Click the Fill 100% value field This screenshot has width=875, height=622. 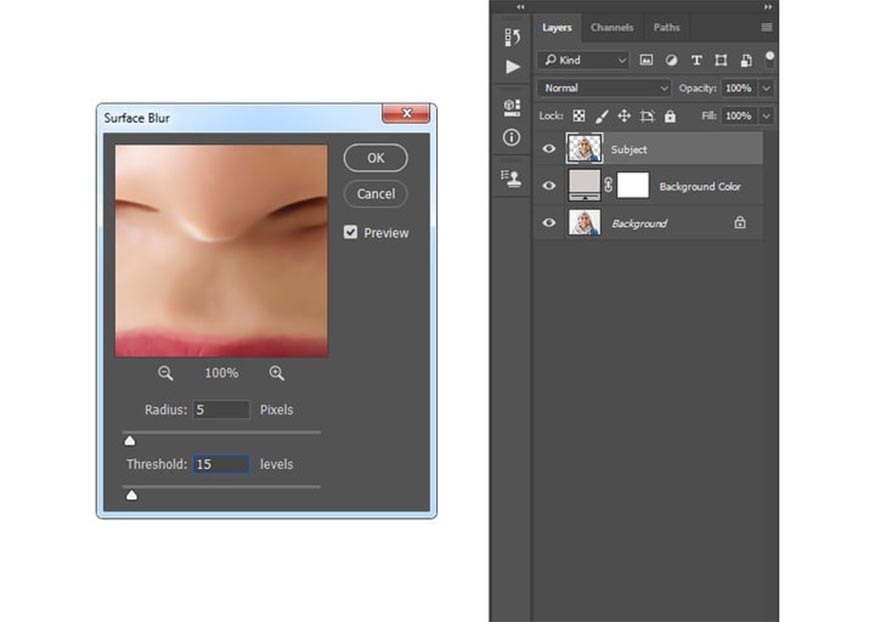coord(741,116)
